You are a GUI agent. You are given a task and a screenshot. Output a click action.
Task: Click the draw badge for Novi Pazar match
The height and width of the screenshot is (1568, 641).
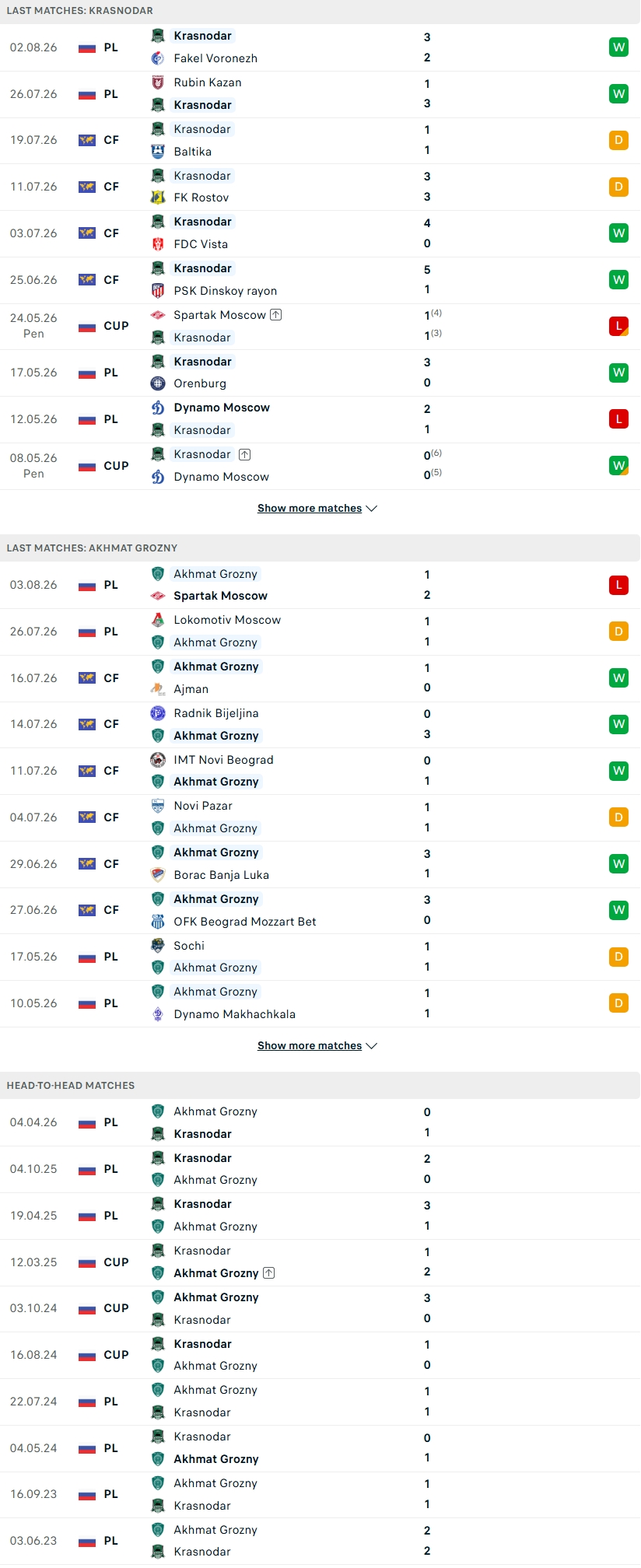(x=618, y=817)
